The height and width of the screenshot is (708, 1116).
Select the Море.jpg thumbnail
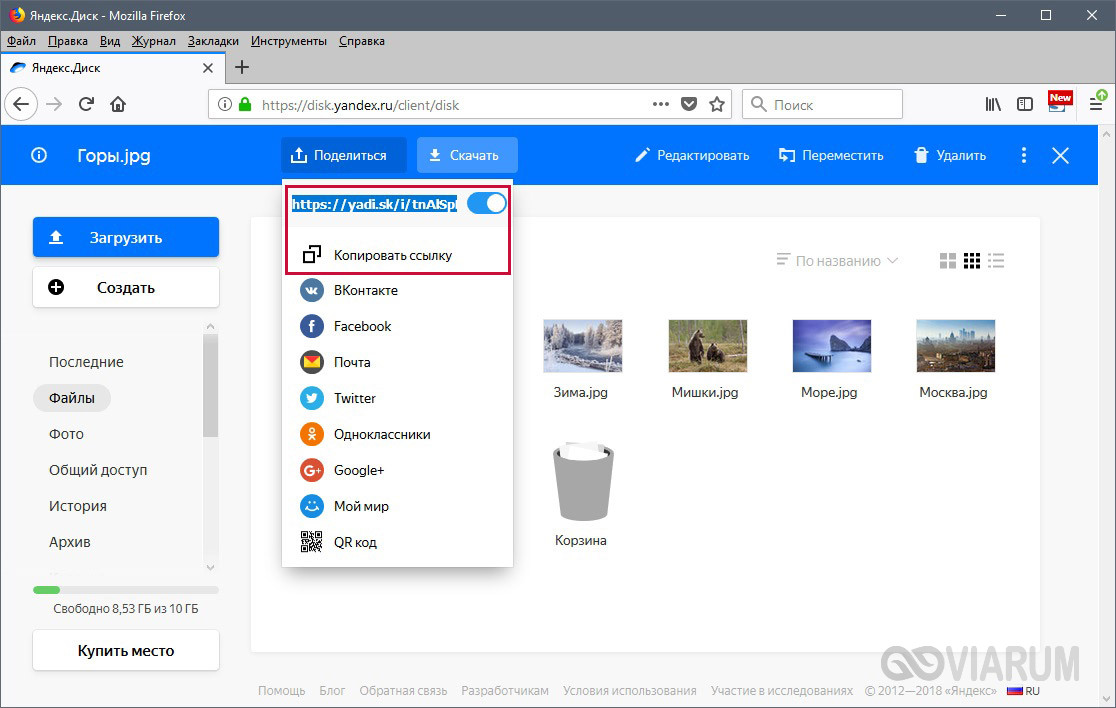click(x=831, y=346)
